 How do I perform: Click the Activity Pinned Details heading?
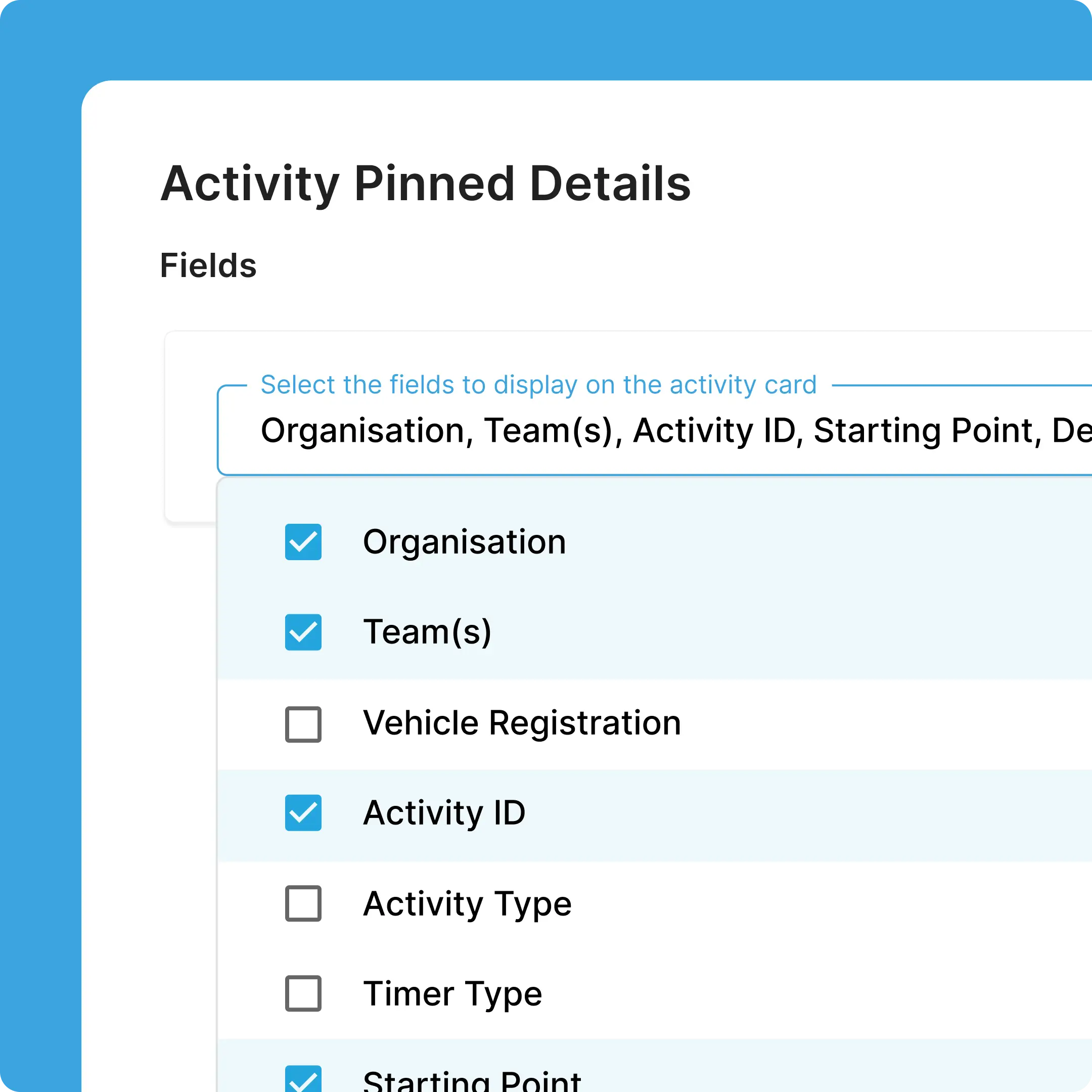[426, 183]
